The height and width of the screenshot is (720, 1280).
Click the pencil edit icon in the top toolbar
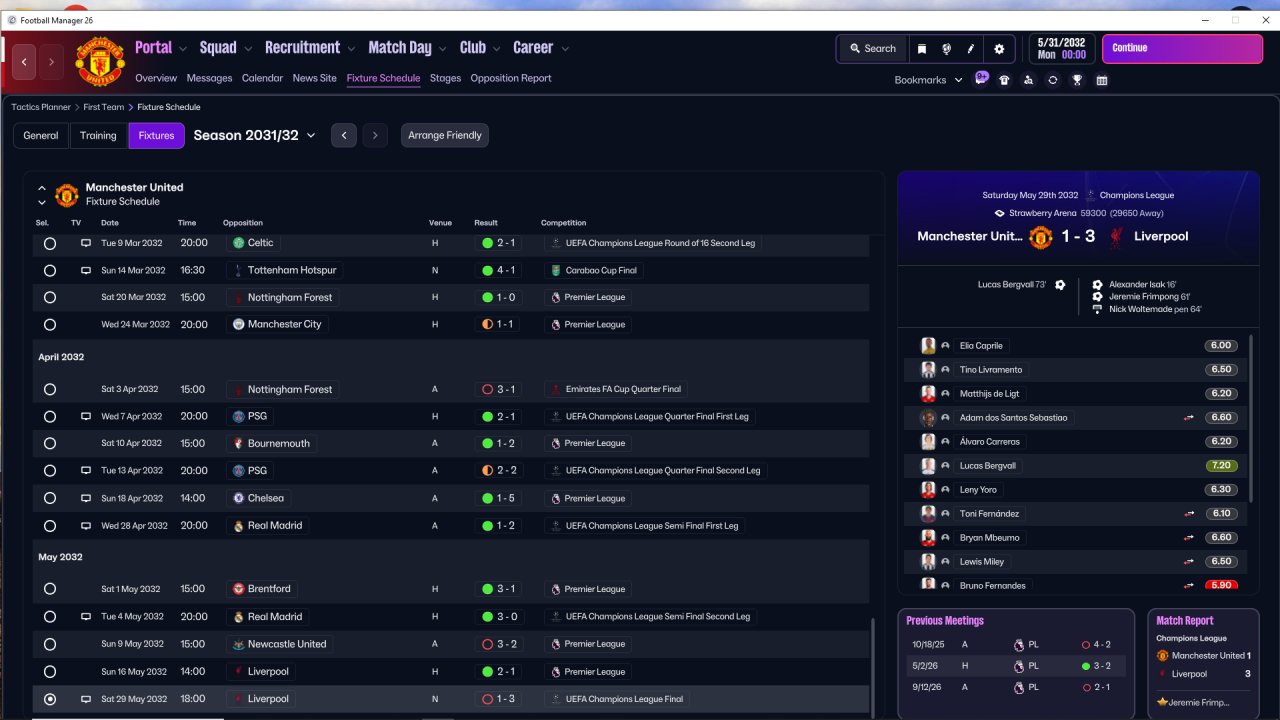(970, 49)
